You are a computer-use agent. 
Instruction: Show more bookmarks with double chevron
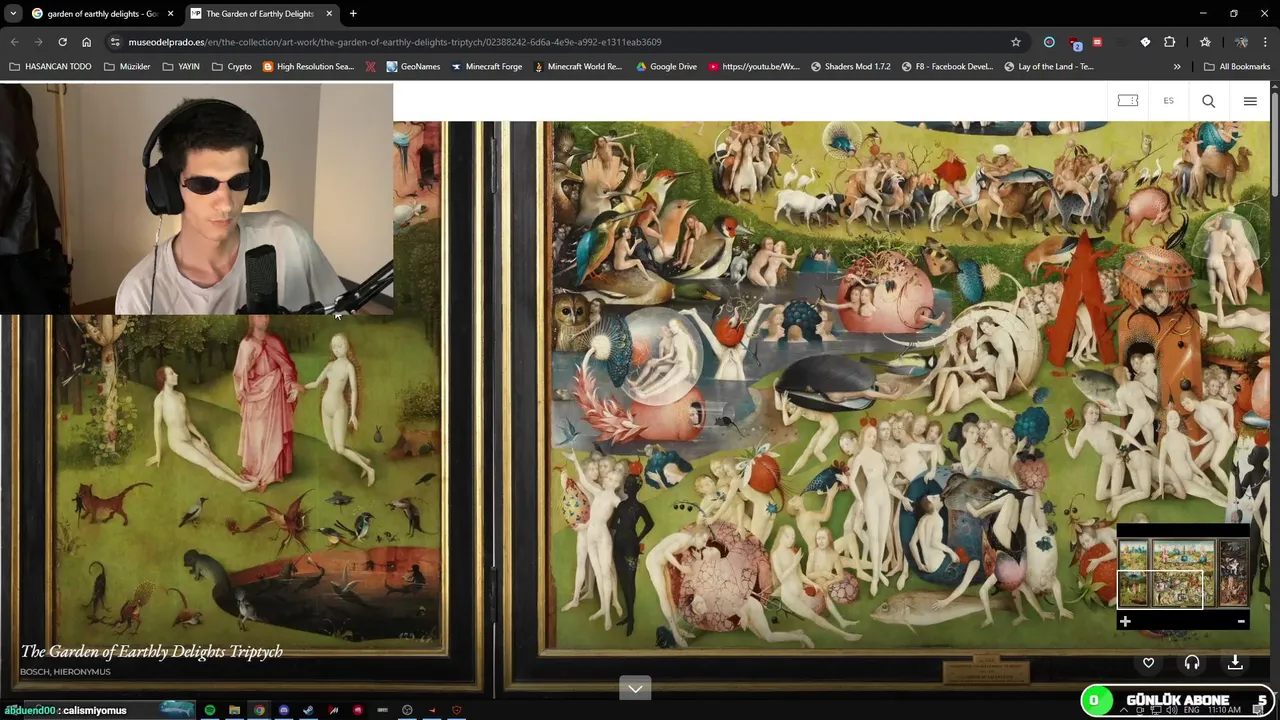coord(1177,67)
